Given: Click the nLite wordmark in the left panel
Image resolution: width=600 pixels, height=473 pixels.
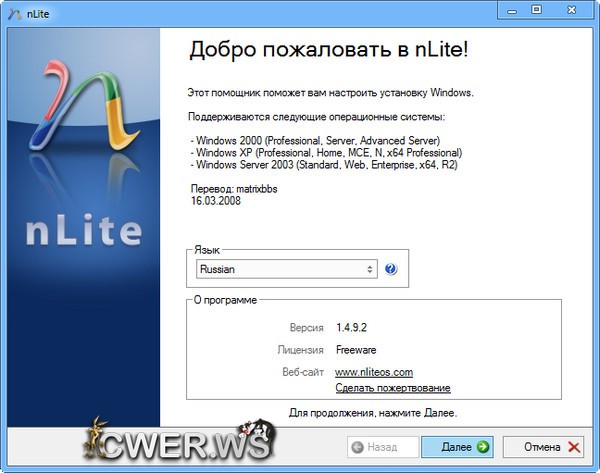Looking at the screenshot, I should click(82, 231).
